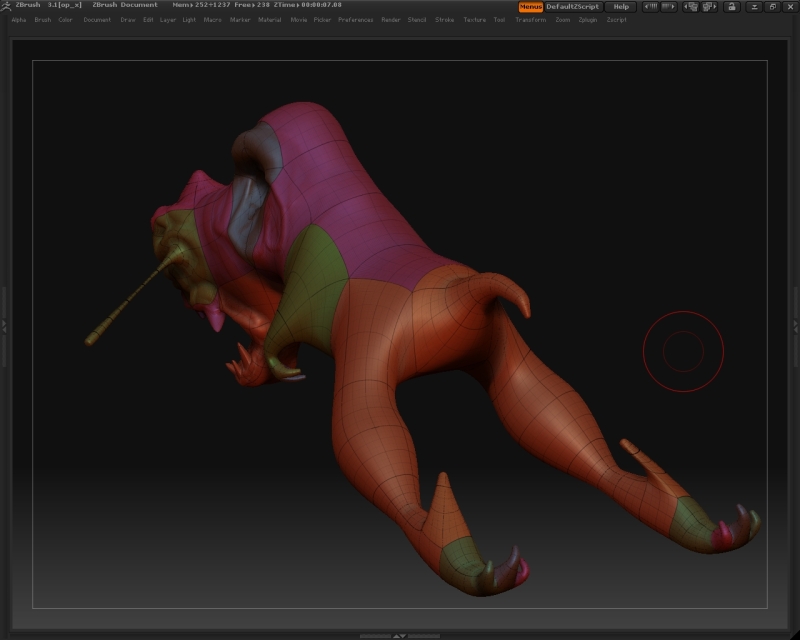
Task: Open the Tool menu
Action: 499,20
